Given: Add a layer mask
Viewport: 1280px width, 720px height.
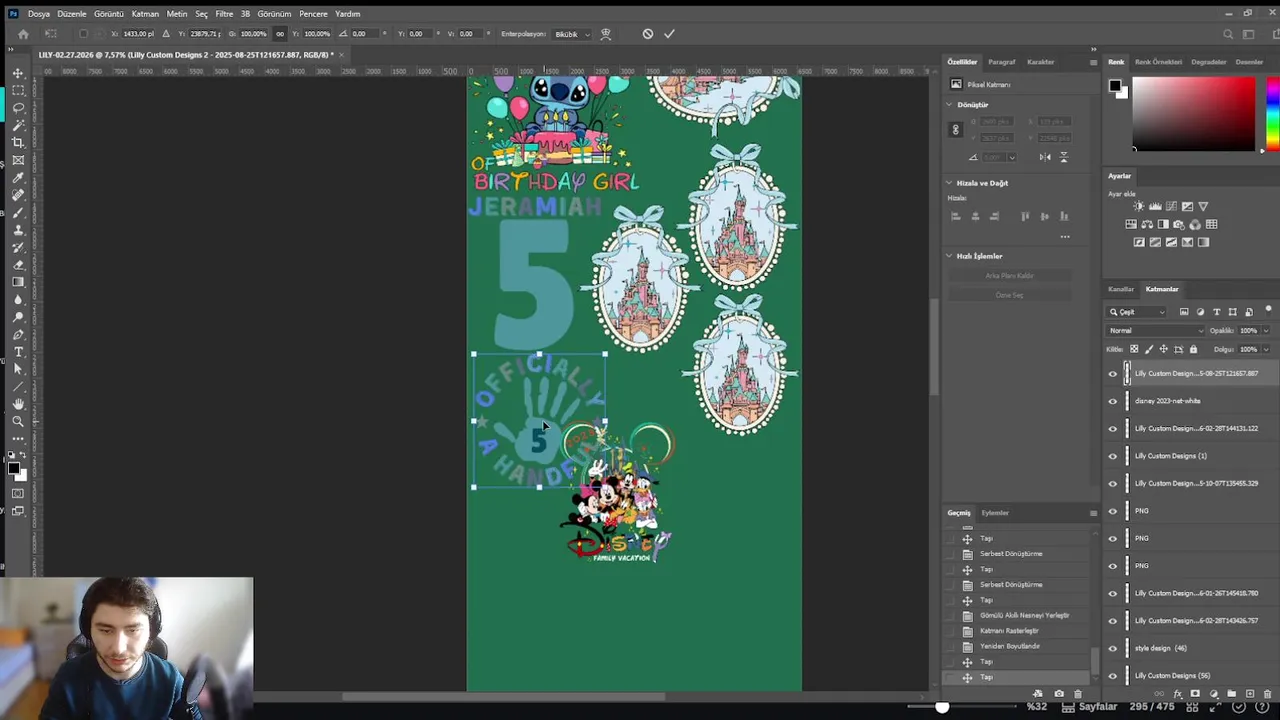Looking at the screenshot, I should click(1195, 694).
